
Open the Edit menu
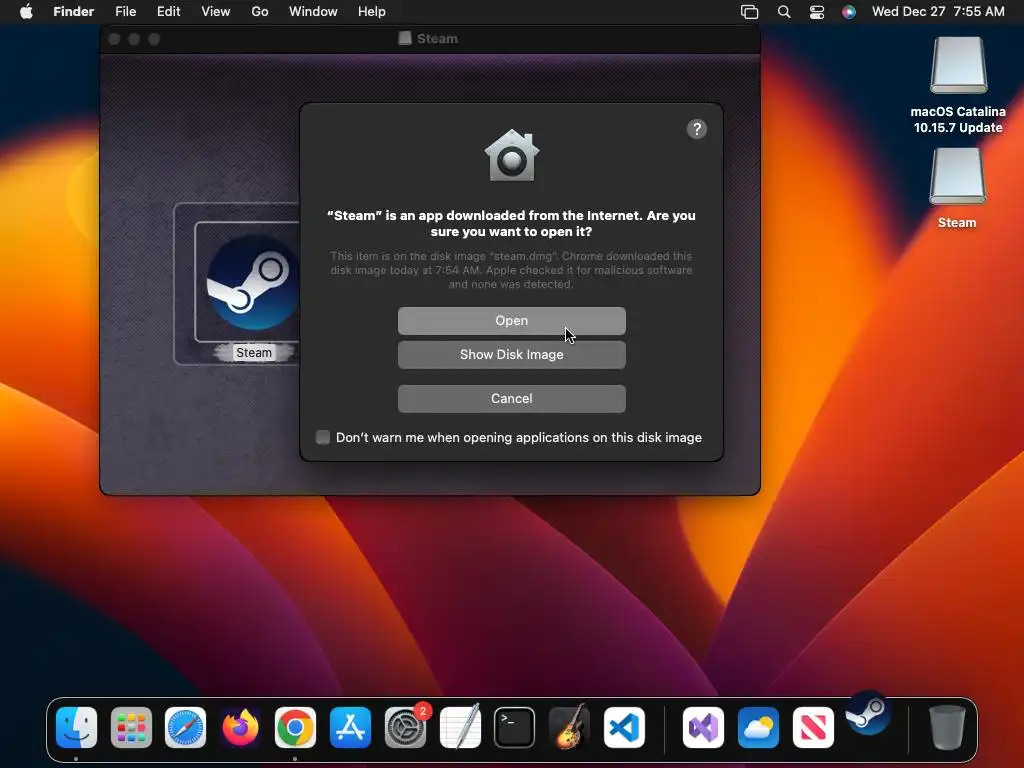tap(168, 12)
